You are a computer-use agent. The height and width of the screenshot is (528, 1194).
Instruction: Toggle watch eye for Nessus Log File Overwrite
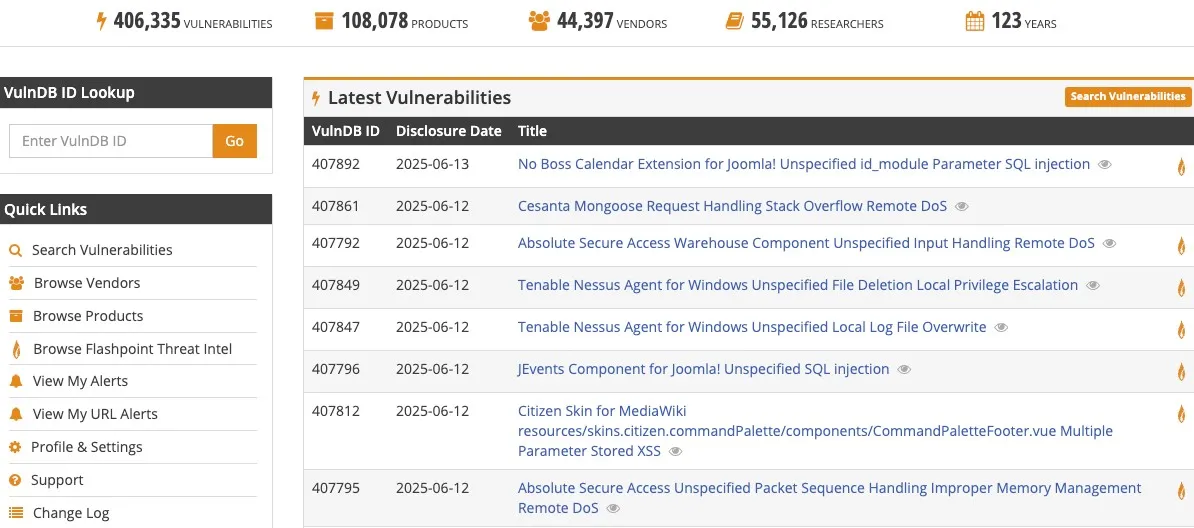click(1001, 328)
